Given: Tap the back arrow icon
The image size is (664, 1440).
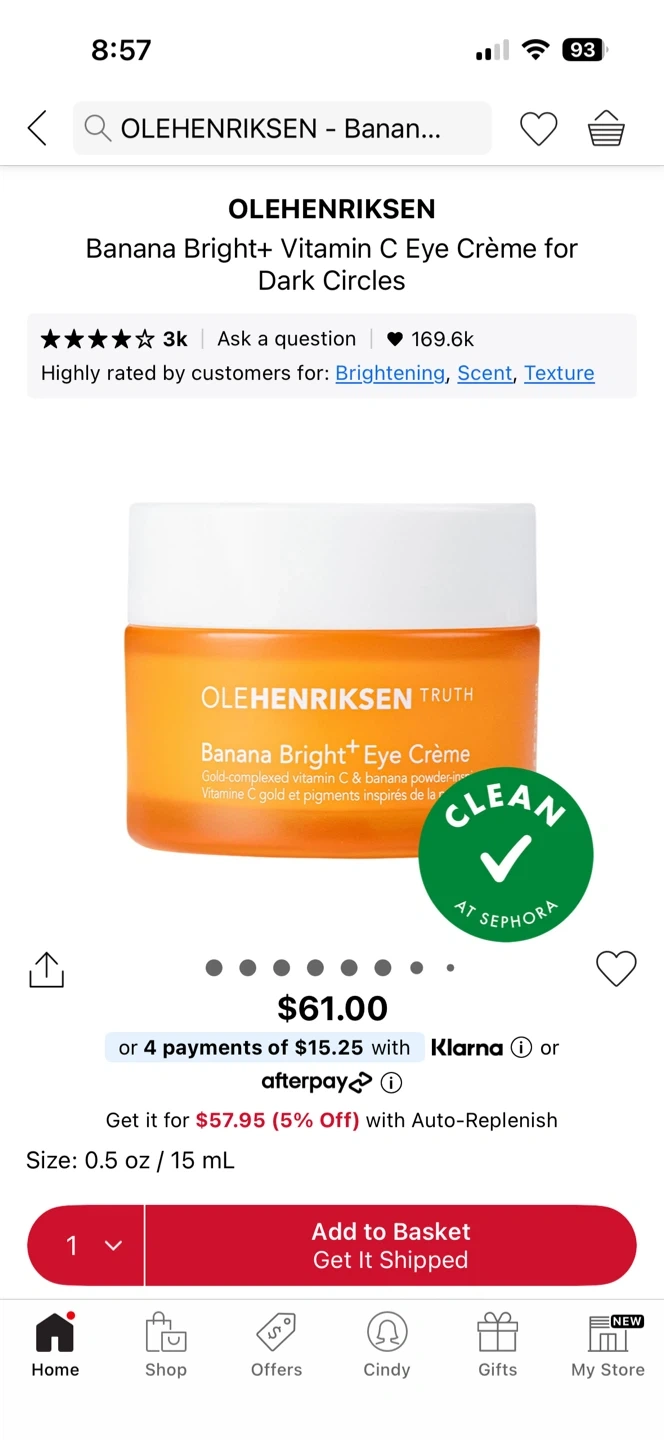Looking at the screenshot, I should coord(37,128).
